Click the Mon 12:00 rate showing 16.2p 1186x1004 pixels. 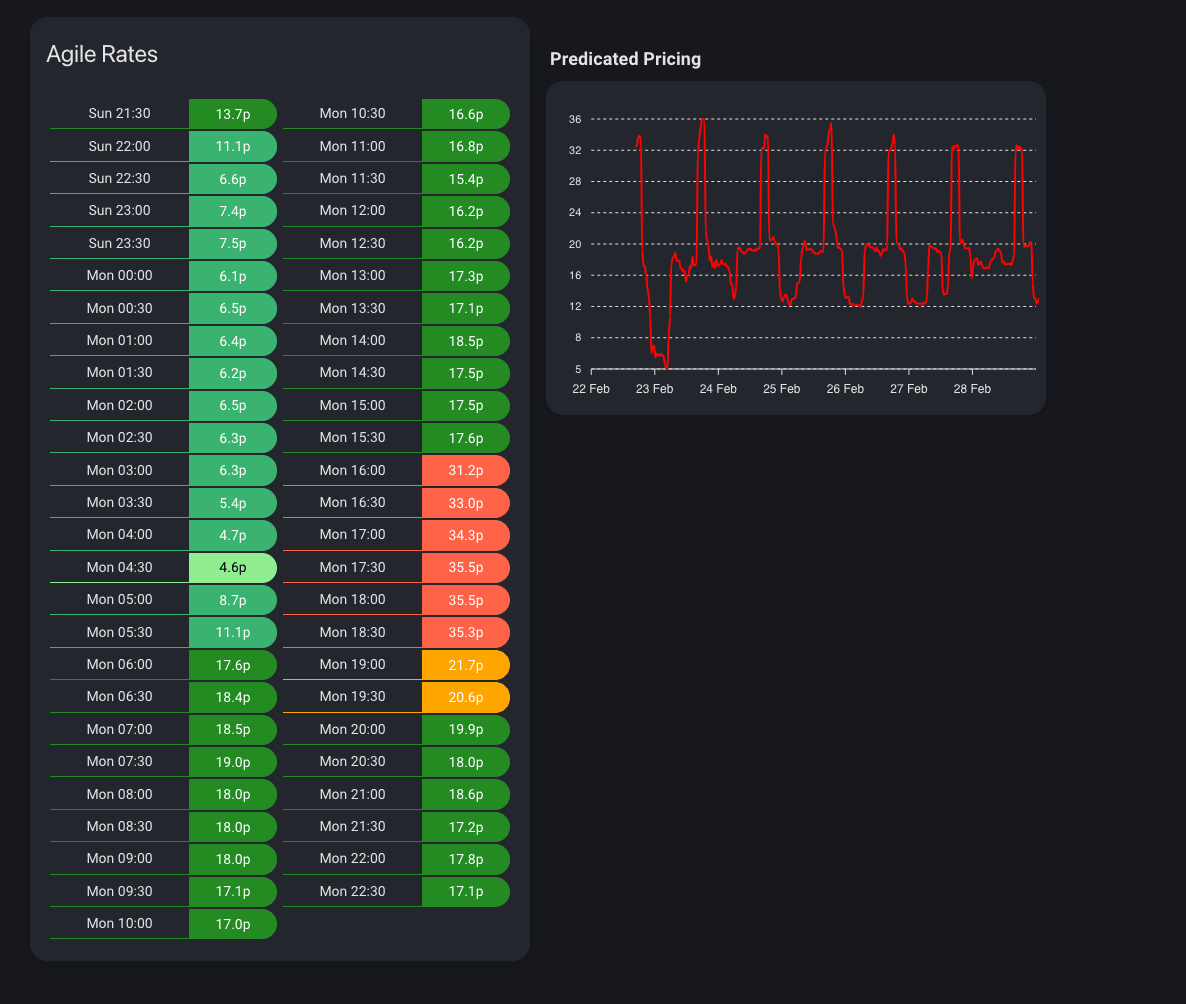(x=465, y=210)
